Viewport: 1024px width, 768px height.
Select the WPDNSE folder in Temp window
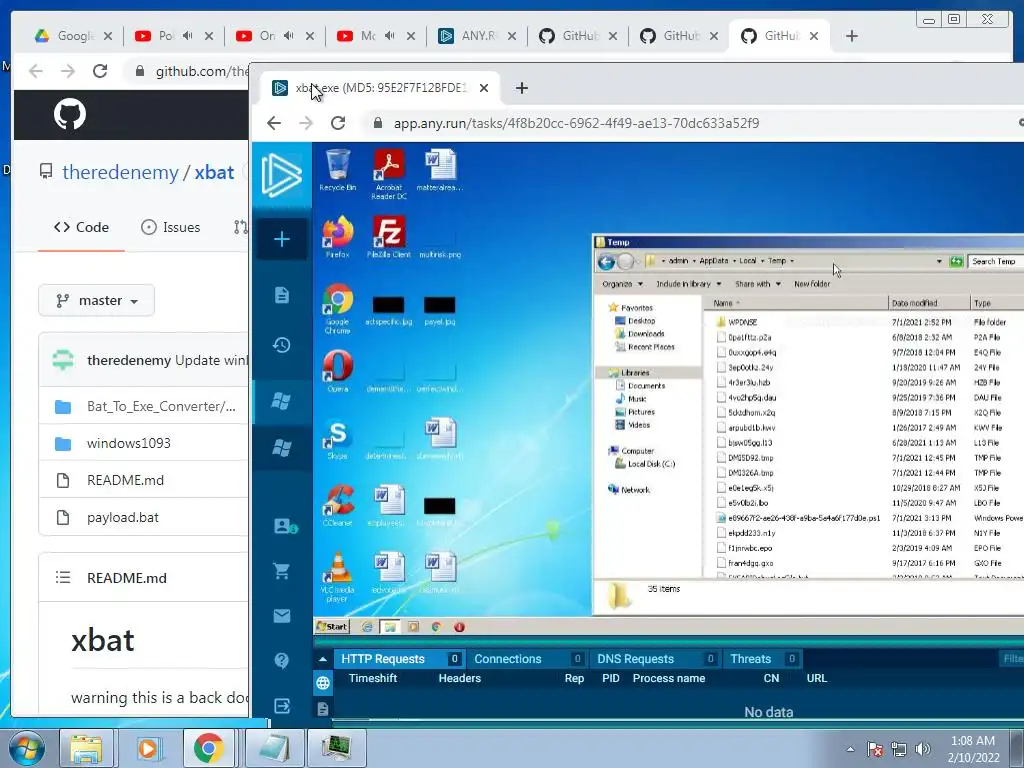pyautogui.click(x=743, y=322)
